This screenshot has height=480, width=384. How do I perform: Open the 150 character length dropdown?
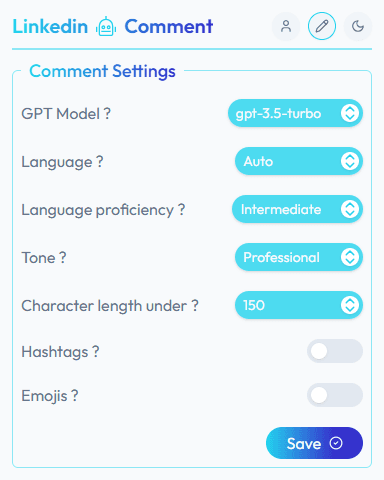pos(299,305)
